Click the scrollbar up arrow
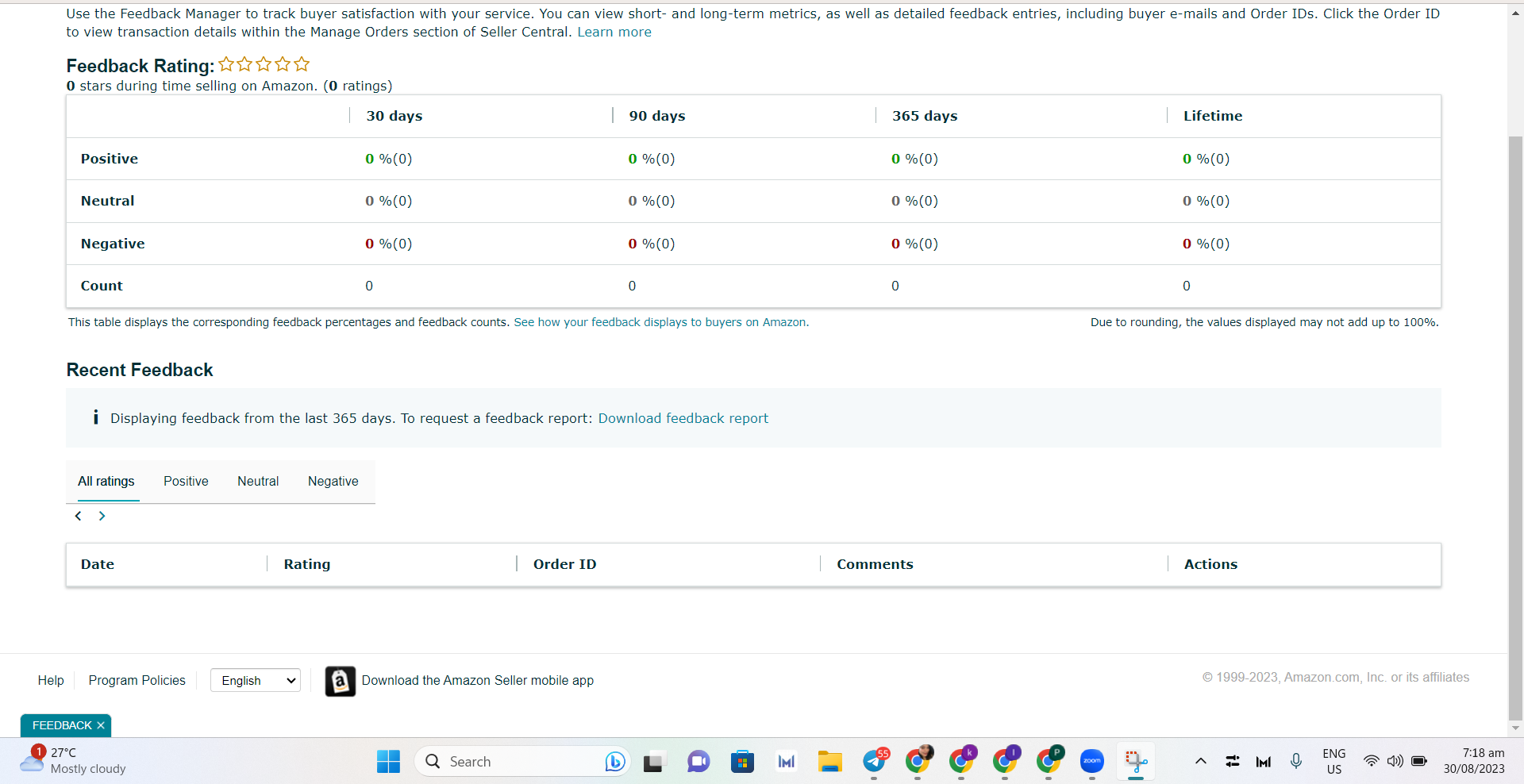 1515,13
